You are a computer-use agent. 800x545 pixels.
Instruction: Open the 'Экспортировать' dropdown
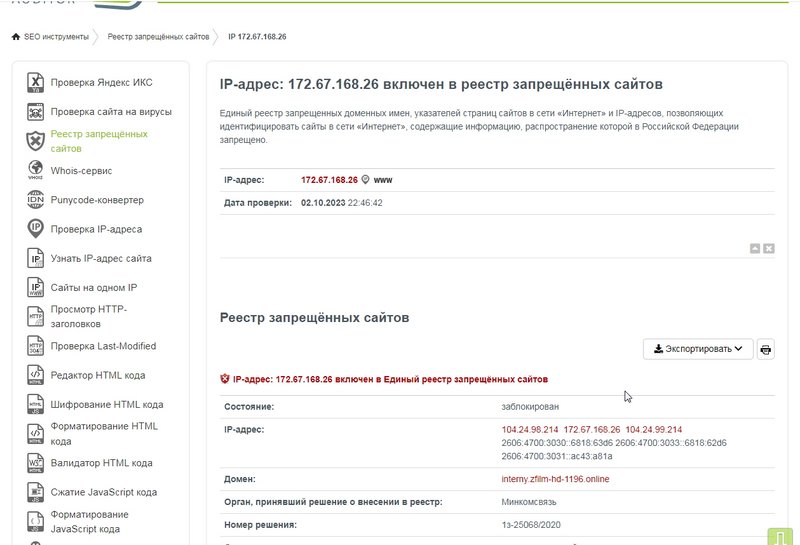click(x=698, y=349)
